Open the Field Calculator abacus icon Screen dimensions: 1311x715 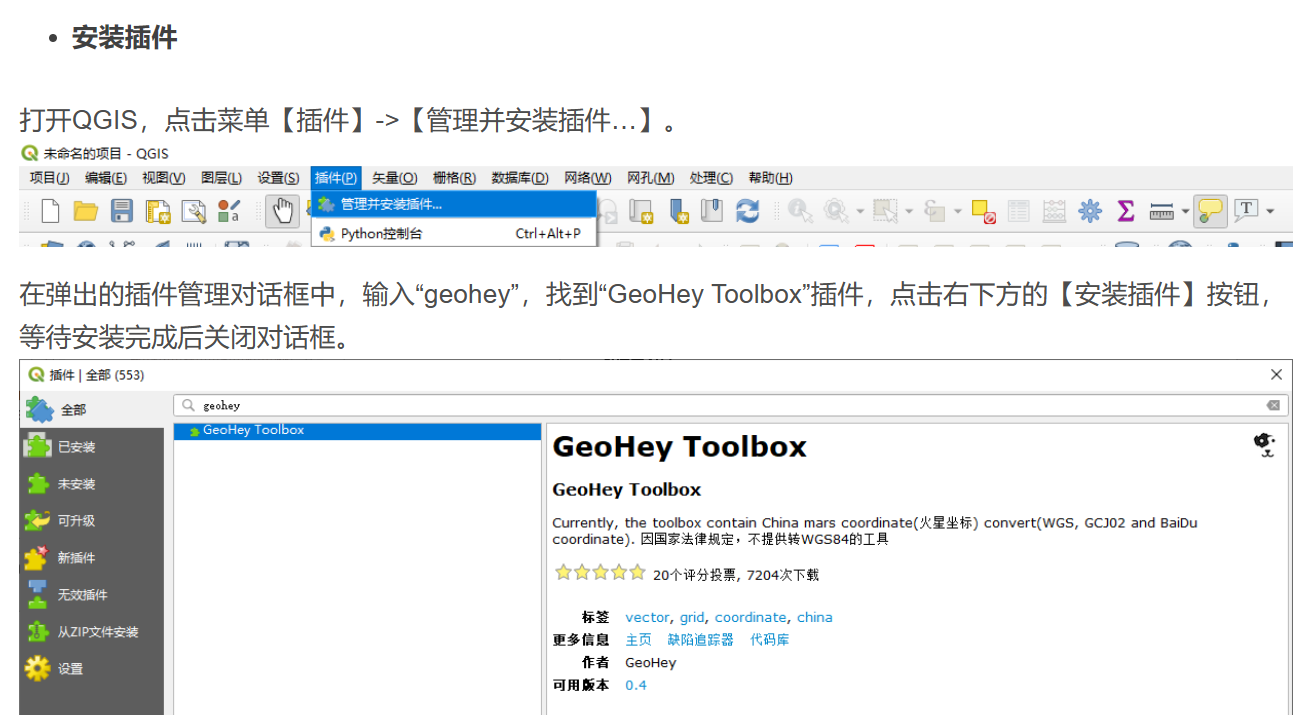(x=1054, y=211)
